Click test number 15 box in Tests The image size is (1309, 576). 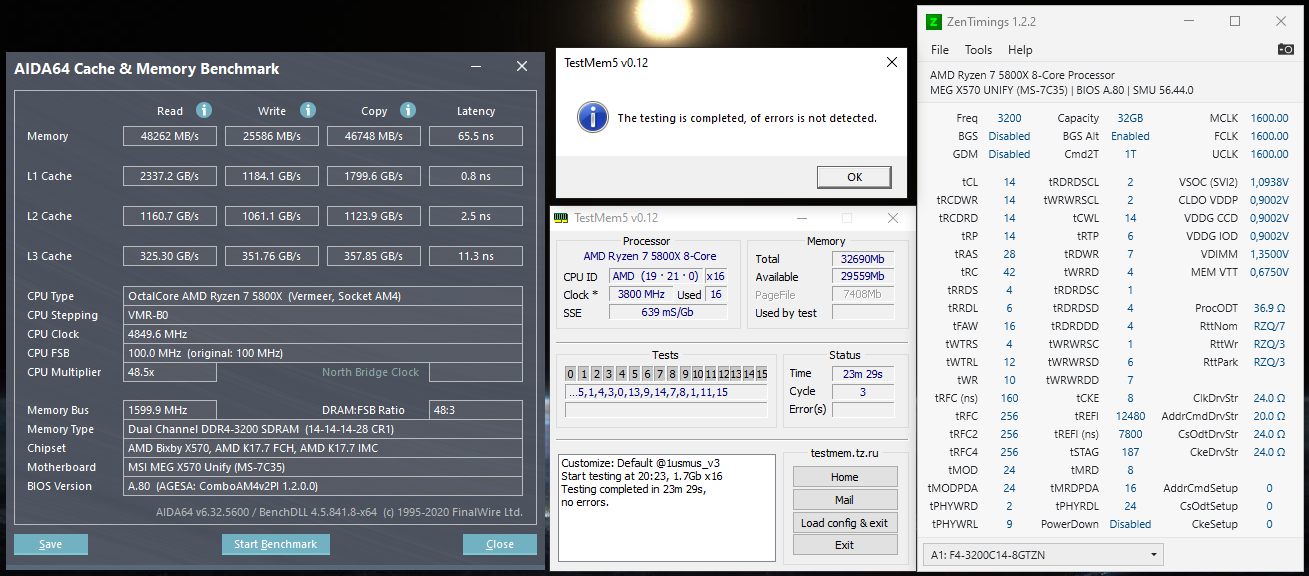(x=761, y=374)
